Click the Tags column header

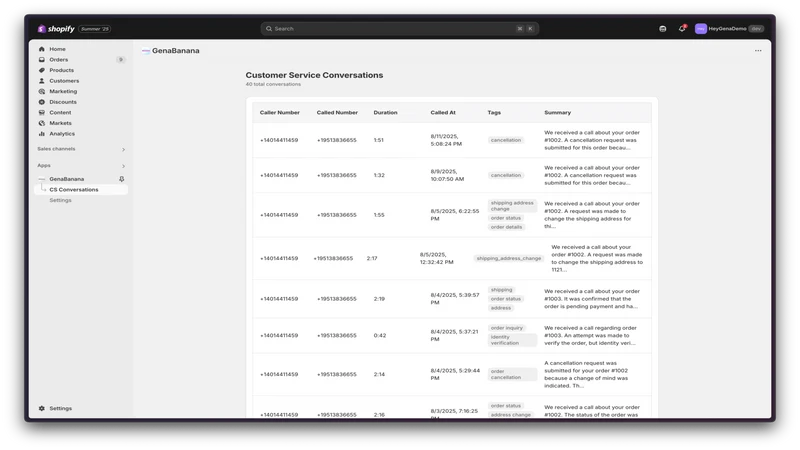tap(494, 113)
